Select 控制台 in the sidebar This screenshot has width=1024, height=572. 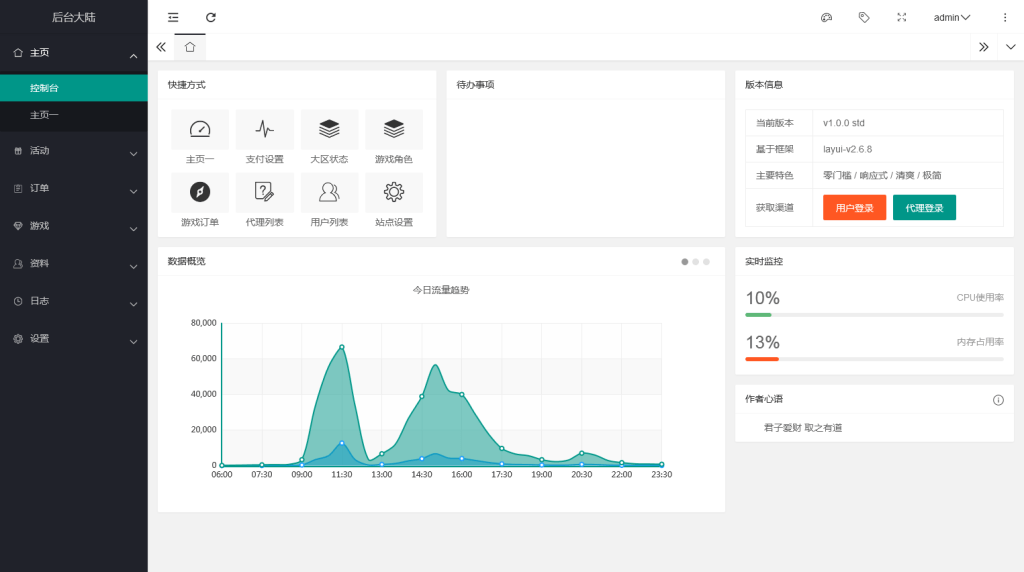pyautogui.click(x=74, y=88)
